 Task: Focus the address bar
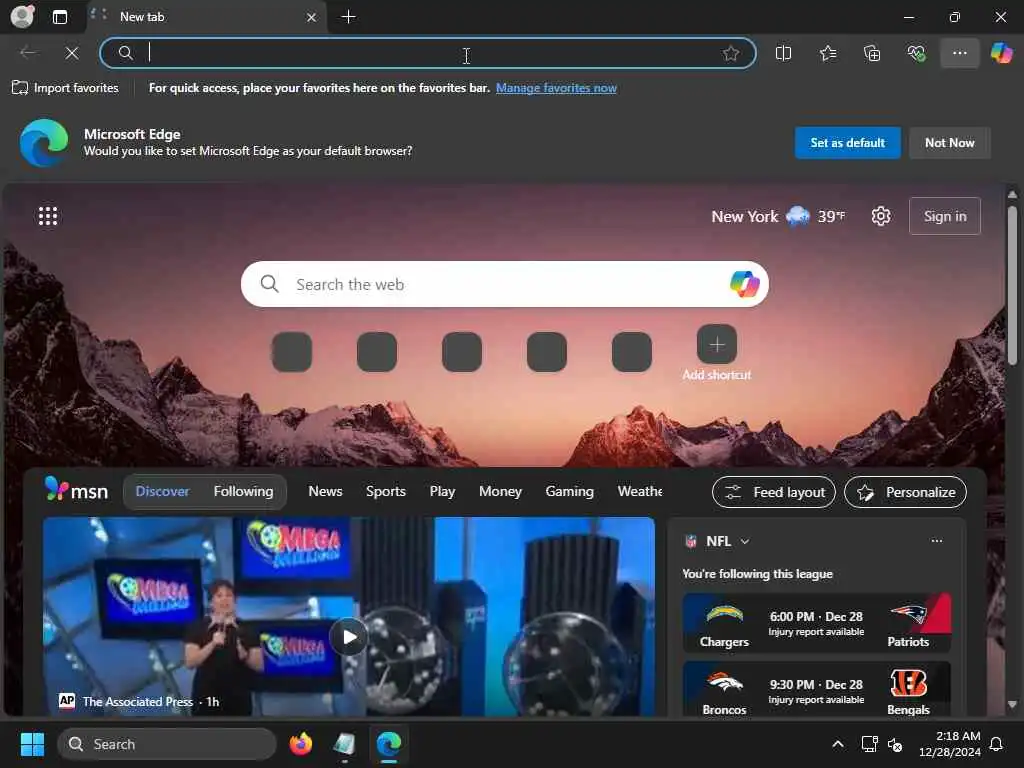428,53
